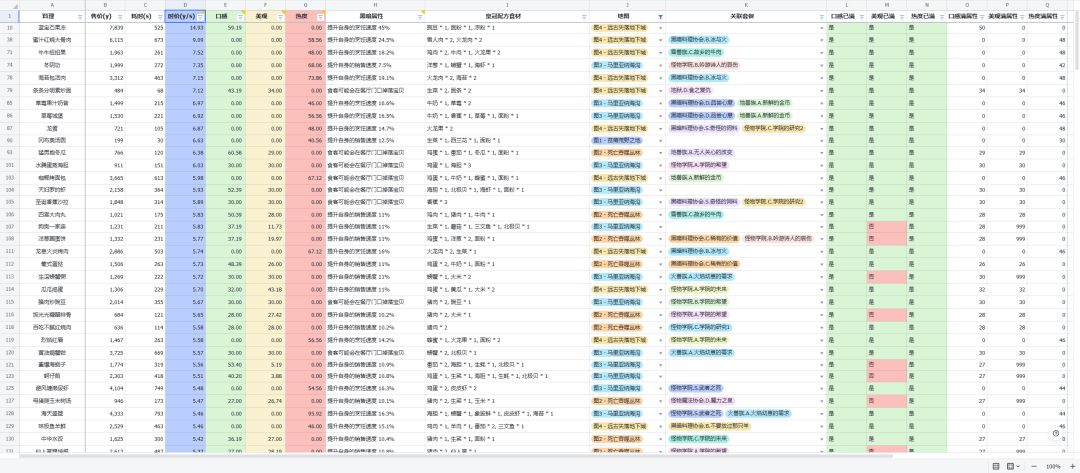Open the filter icon in column Q header
The width and height of the screenshot is (1080, 473).
click(1061, 16)
